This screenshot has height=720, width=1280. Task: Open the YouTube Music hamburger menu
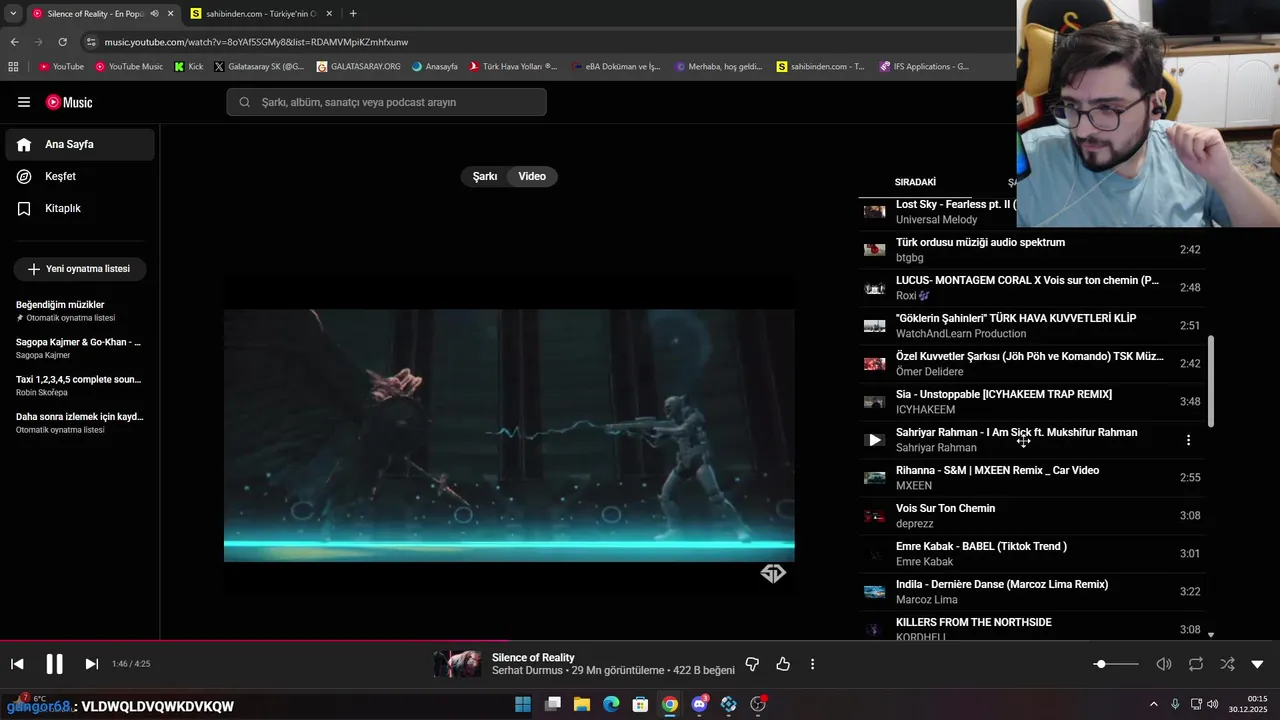(x=24, y=102)
